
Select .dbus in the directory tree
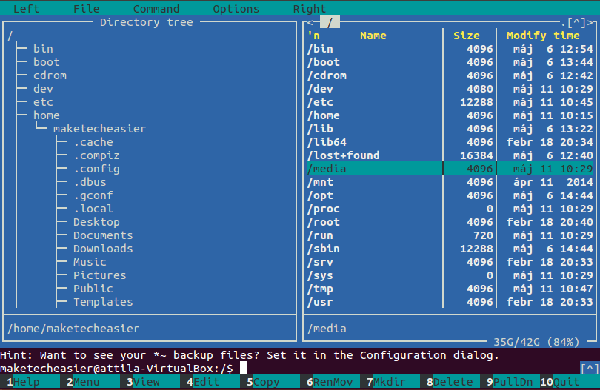[x=90, y=182]
